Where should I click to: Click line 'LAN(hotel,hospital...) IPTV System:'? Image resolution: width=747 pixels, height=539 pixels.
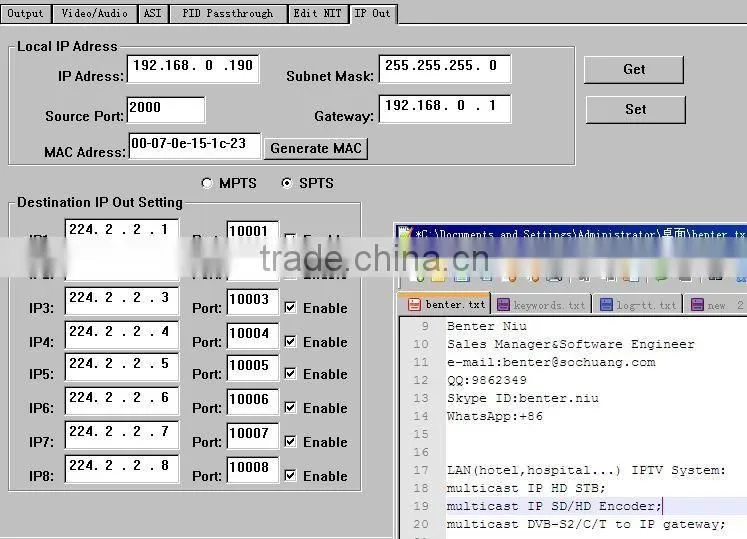[586, 470]
